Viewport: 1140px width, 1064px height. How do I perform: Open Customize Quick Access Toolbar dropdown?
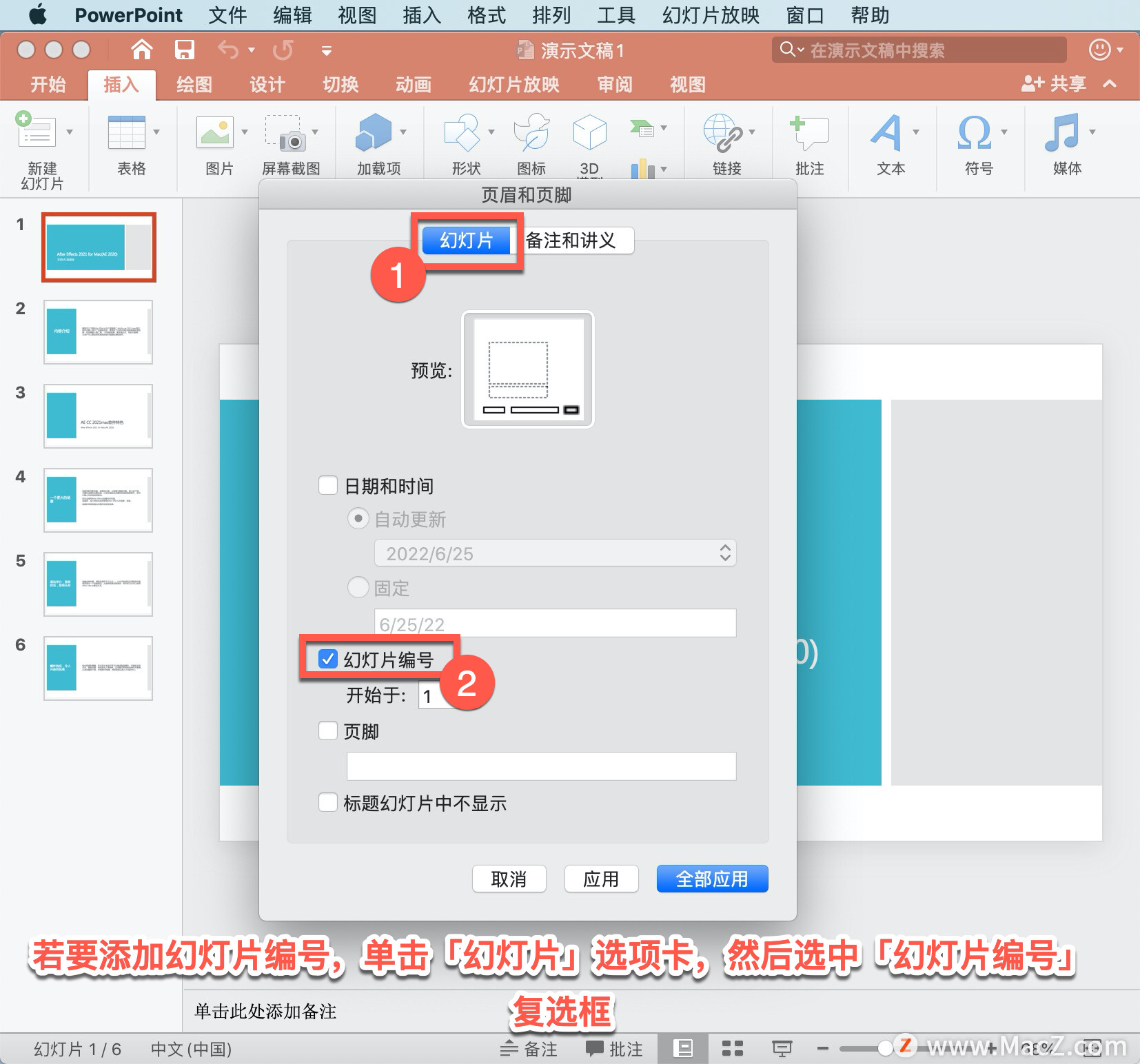pyautogui.click(x=327, y=50)
